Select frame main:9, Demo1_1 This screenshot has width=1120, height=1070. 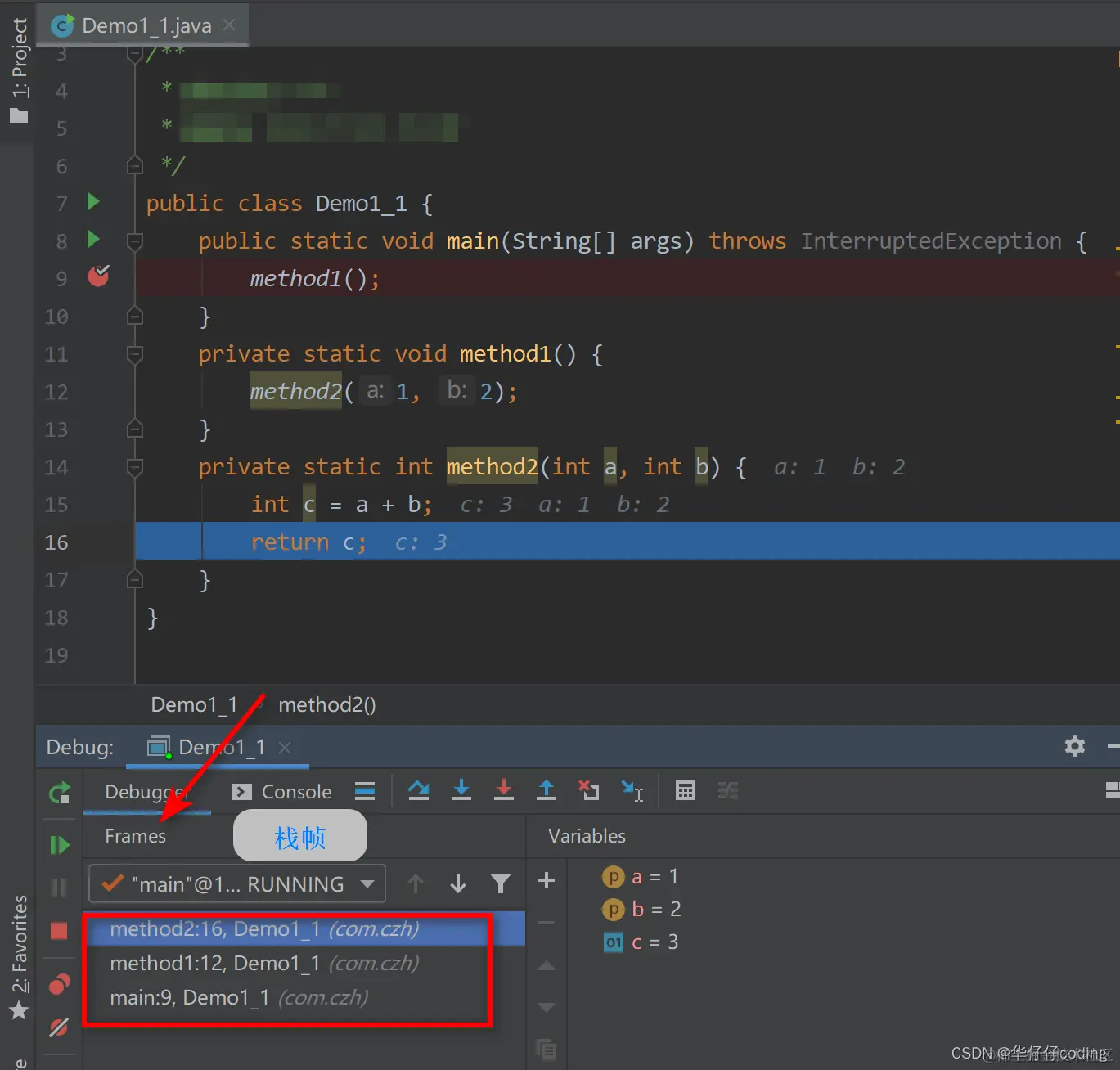coord(304,998)
